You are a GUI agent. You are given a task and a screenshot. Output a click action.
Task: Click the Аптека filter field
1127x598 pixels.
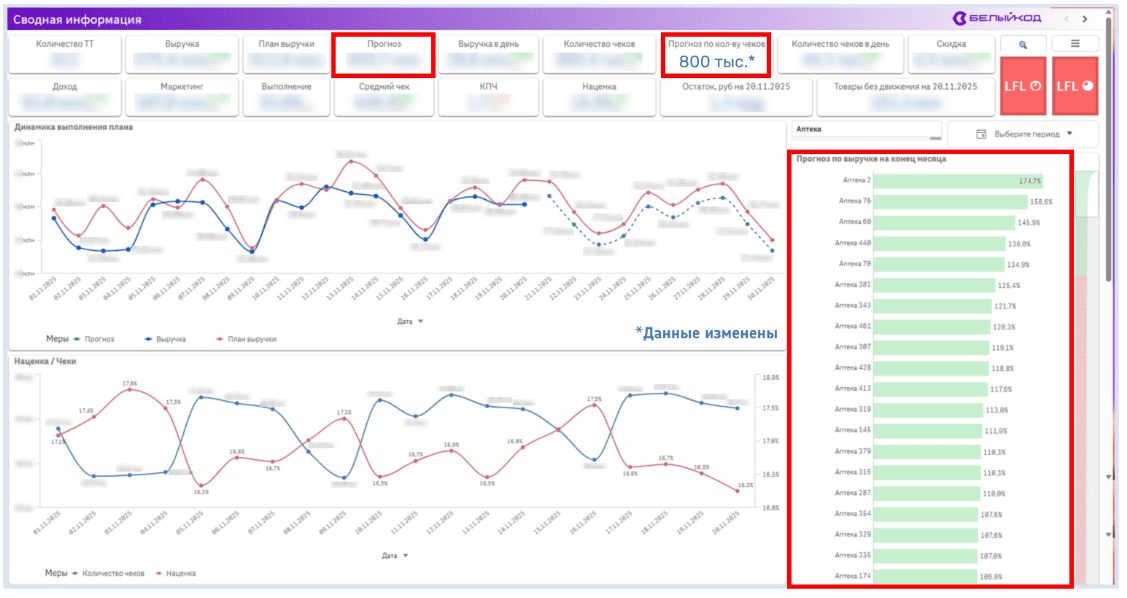coord(865,131)
